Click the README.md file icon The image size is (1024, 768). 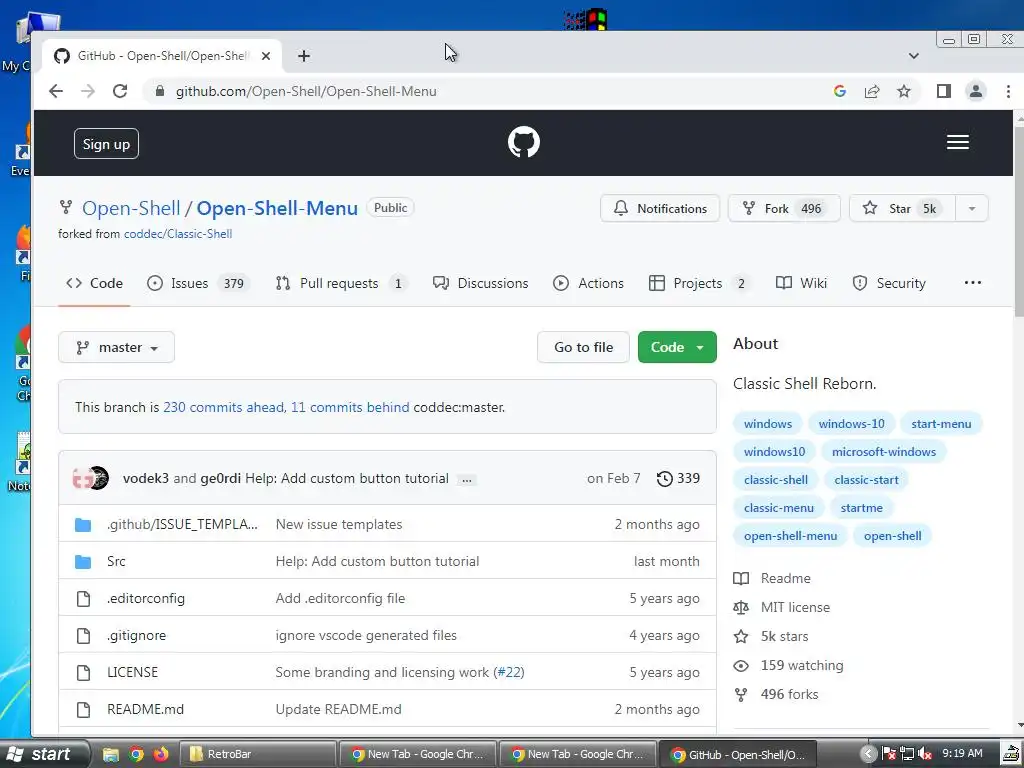click(83, 710)
